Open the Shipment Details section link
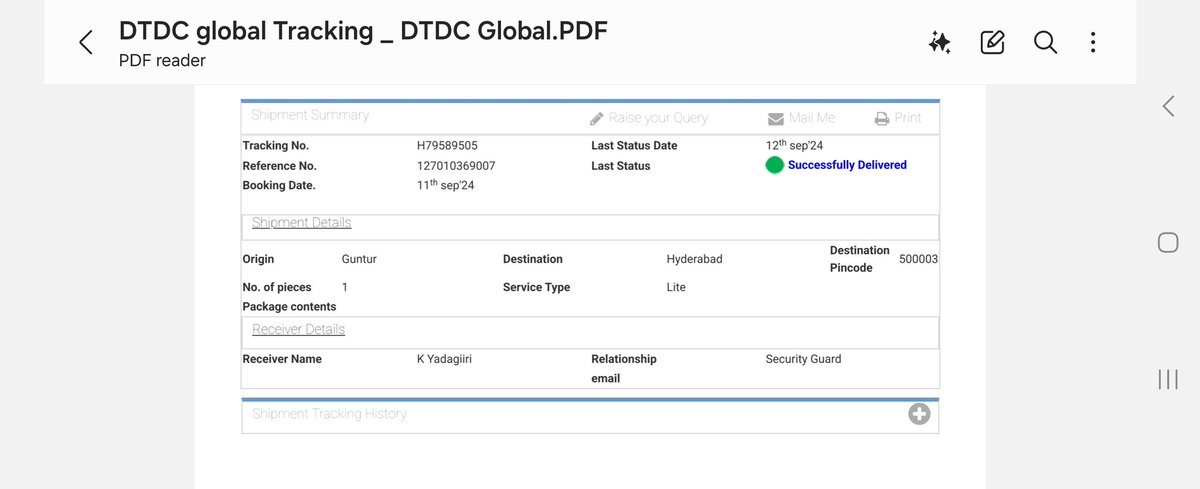Viewport: 1200px width, 489px height. 301,222
